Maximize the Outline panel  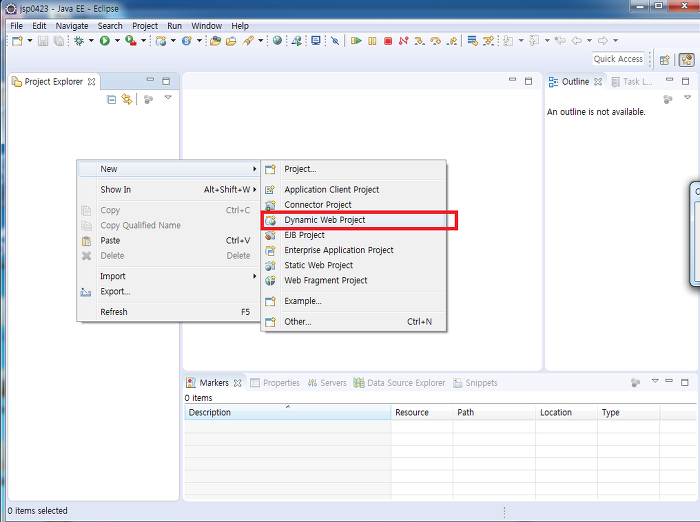pos(686,81)
